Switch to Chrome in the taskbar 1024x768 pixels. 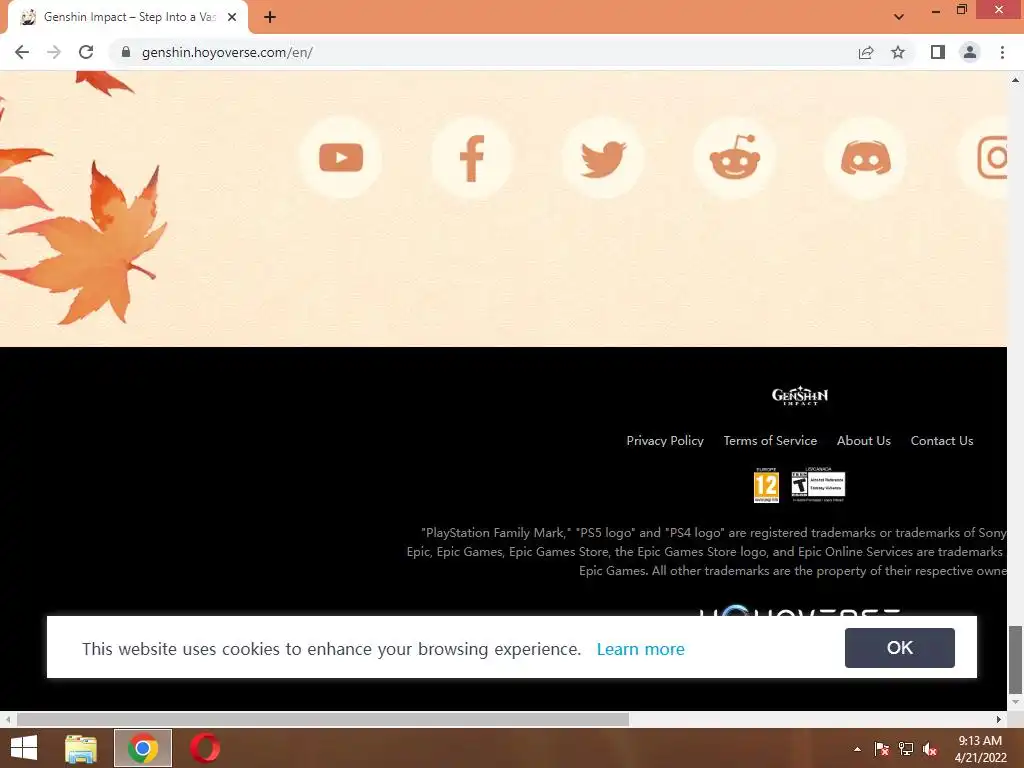[143, 748]
